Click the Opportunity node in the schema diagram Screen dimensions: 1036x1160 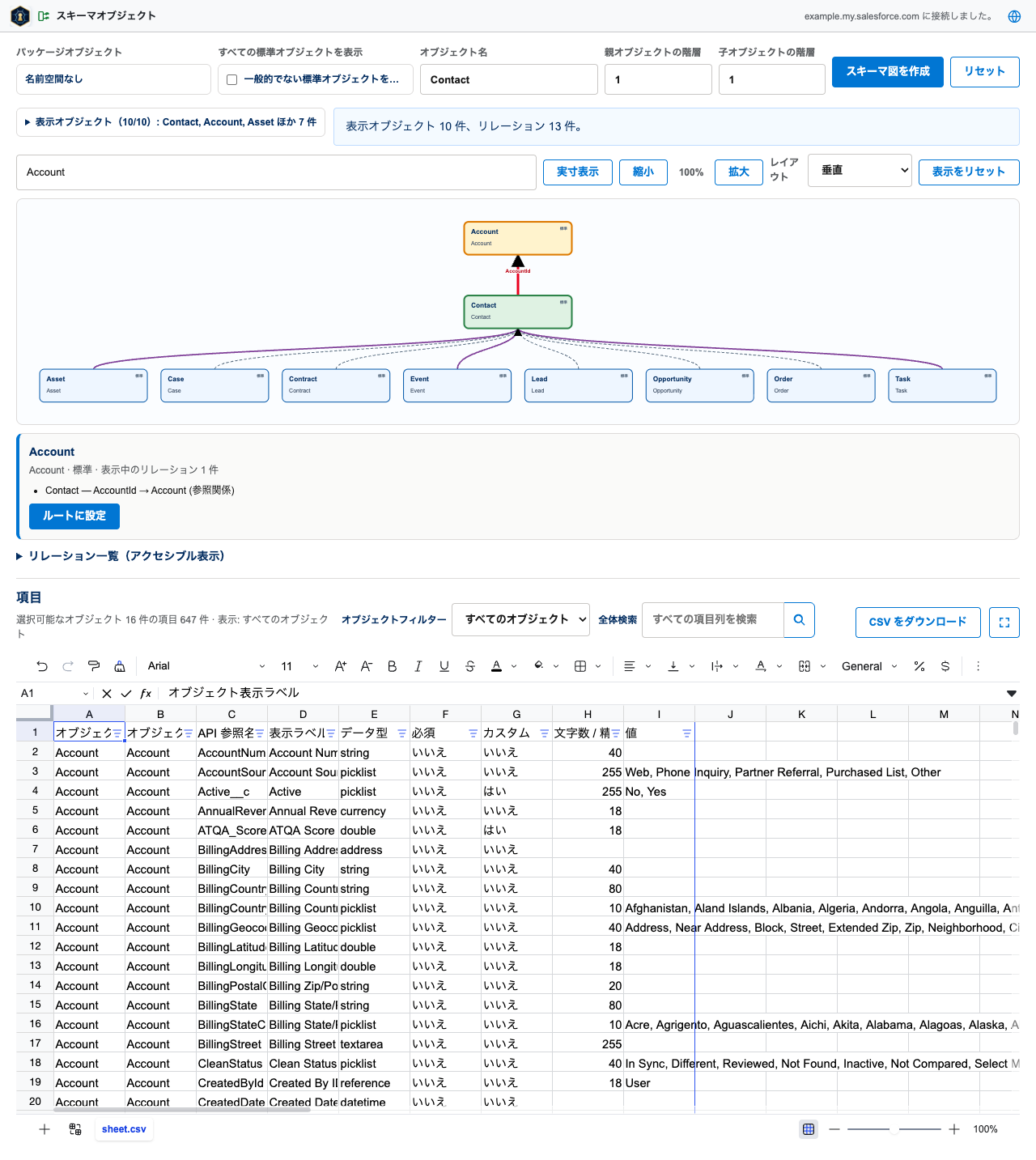click(700, 385)
